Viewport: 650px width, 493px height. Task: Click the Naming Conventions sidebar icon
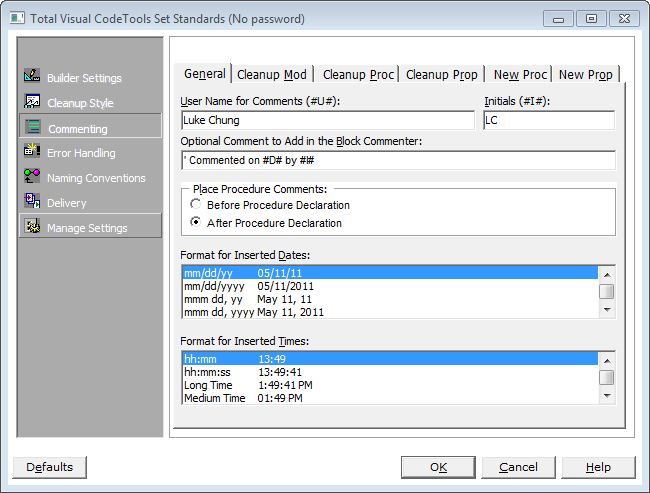[32, 176]
